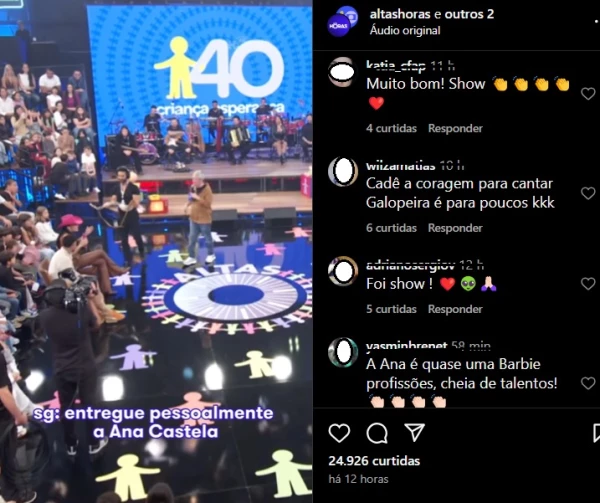Like the post with the heart icon

click(339, 433)
